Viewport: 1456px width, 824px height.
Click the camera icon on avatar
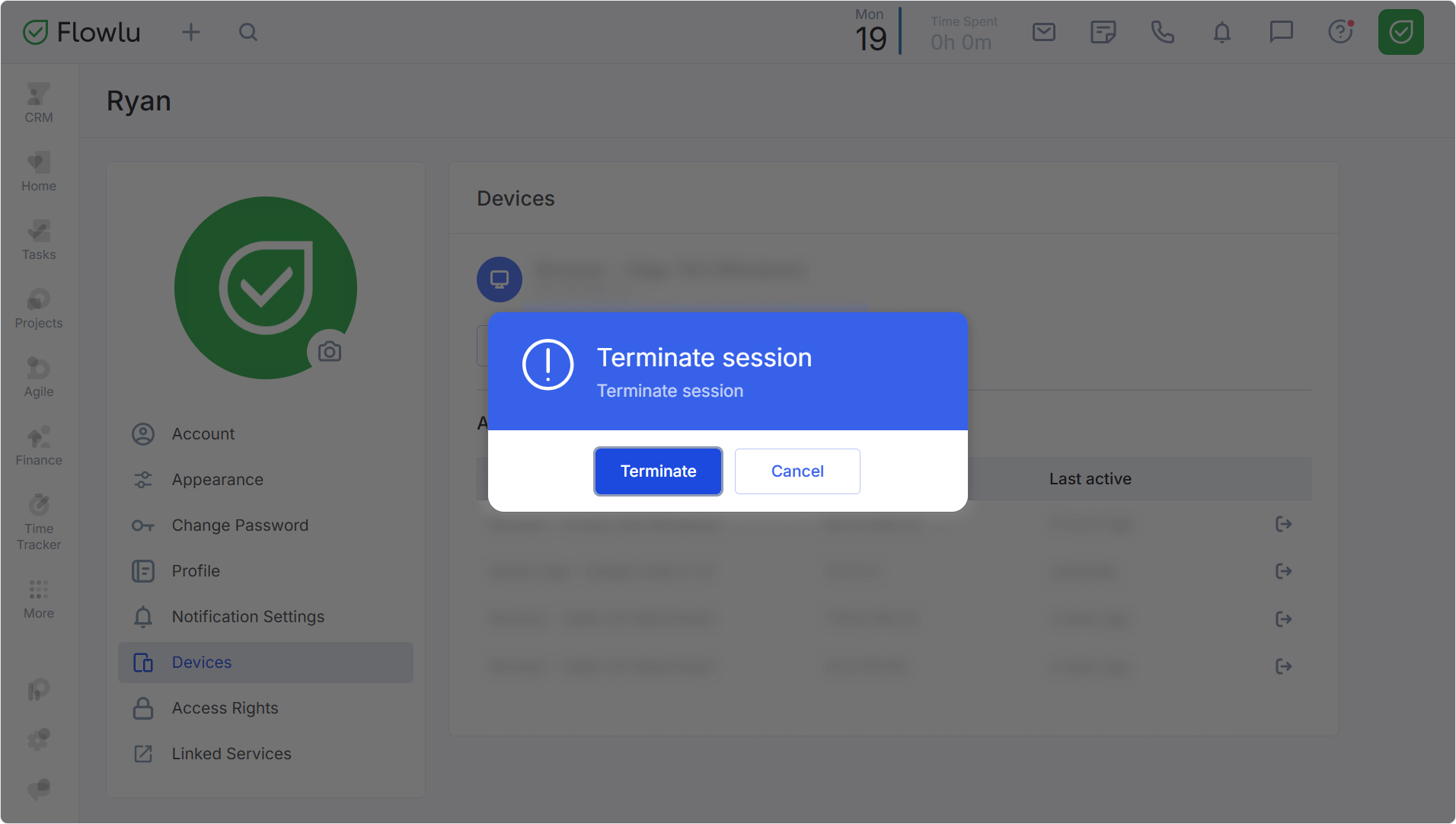tap(330, 351)
